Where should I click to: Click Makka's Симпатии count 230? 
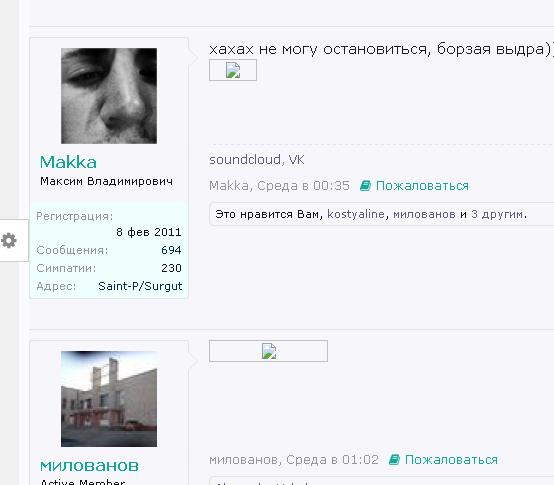tap(171, 268)
